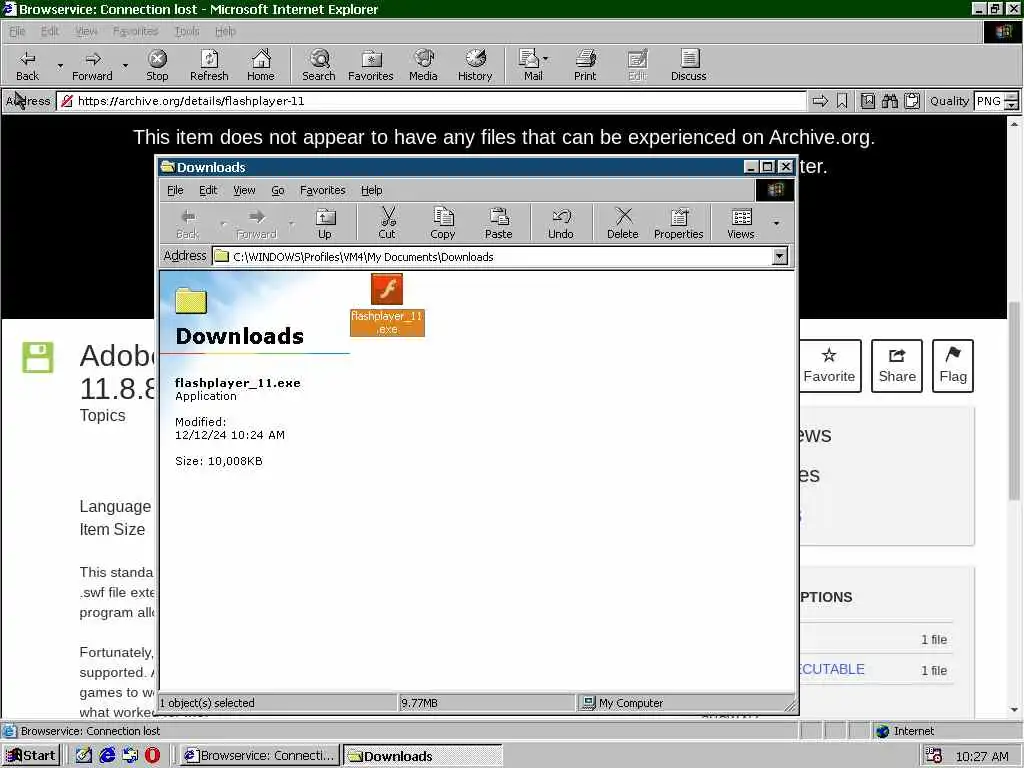Screen dimensions: 1024x768
Task: Open the View menu in Downloads window
Action: 244,190
